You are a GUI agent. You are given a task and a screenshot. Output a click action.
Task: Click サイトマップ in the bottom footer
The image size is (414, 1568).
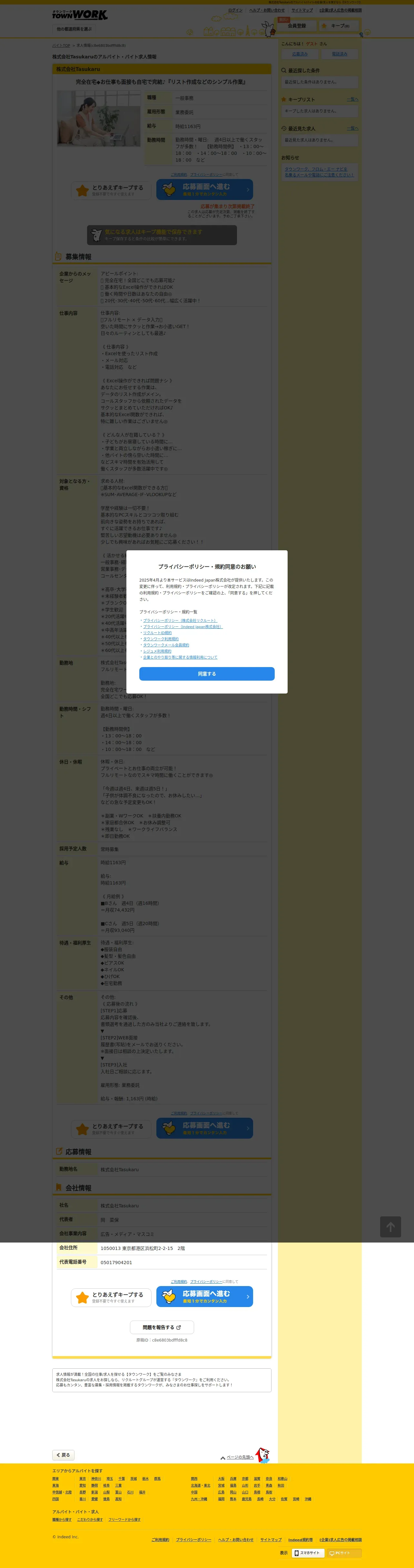click(x=271, y=1539)
